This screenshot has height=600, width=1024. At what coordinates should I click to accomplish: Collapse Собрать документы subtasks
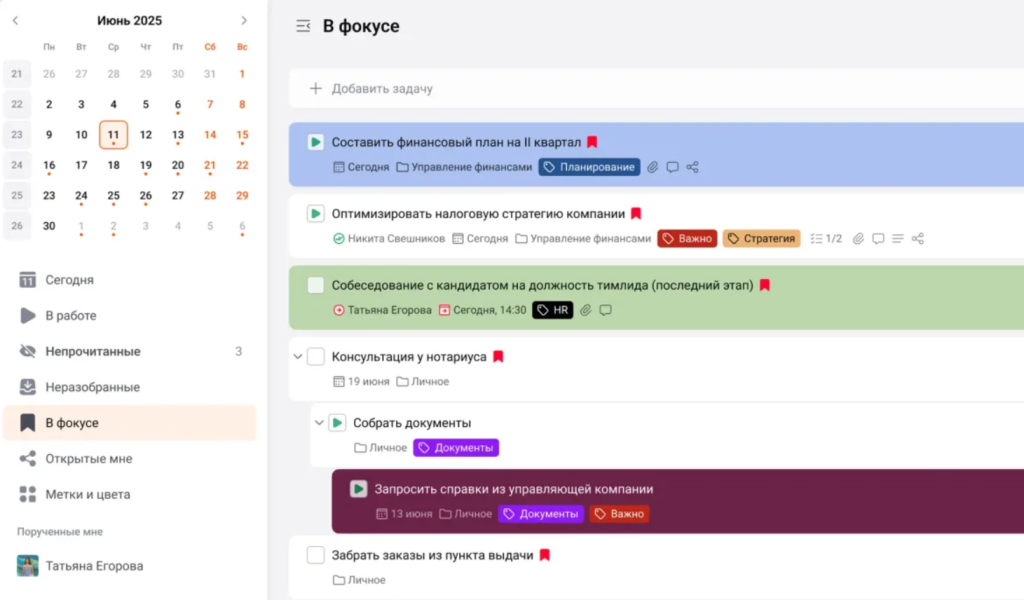[319, 423]
